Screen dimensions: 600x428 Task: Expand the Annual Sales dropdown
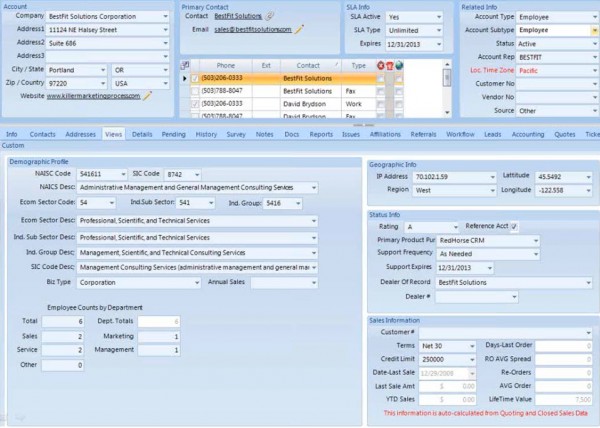click(314, 283)
